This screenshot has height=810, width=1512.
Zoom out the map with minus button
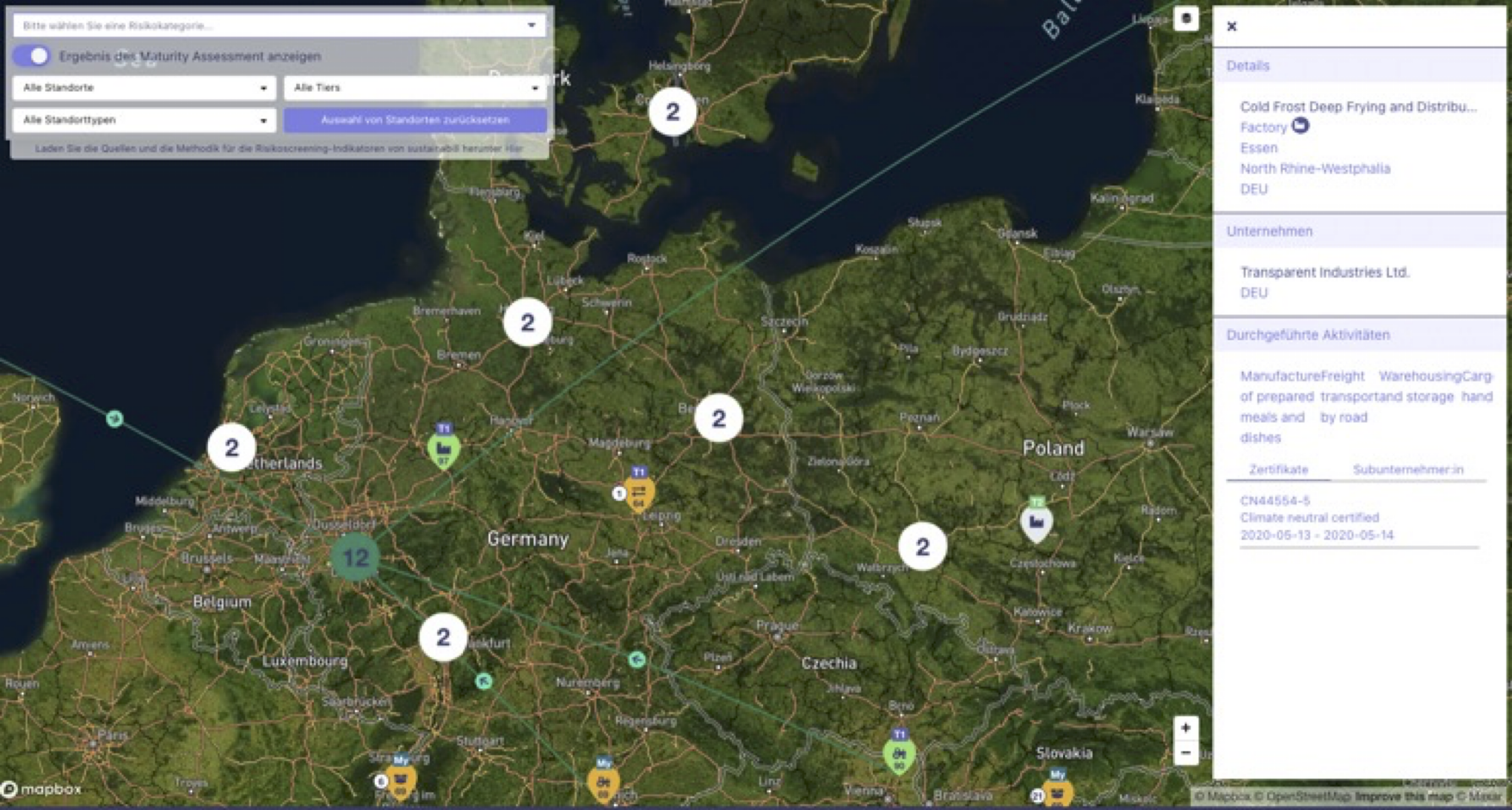point(1185,753)
